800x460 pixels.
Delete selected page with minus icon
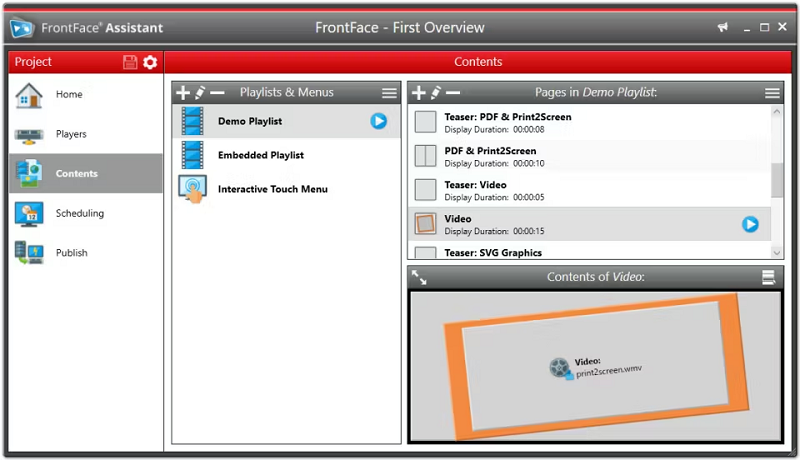coord(452,93)
